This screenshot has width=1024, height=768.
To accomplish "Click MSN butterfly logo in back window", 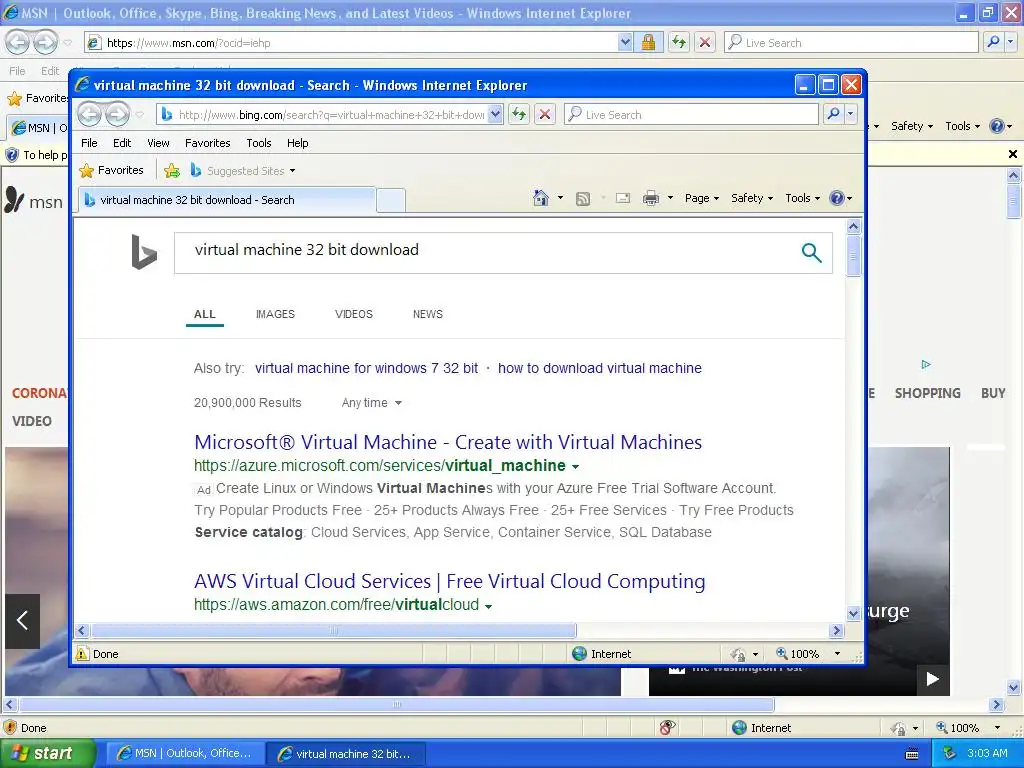I will click(14, 200).
